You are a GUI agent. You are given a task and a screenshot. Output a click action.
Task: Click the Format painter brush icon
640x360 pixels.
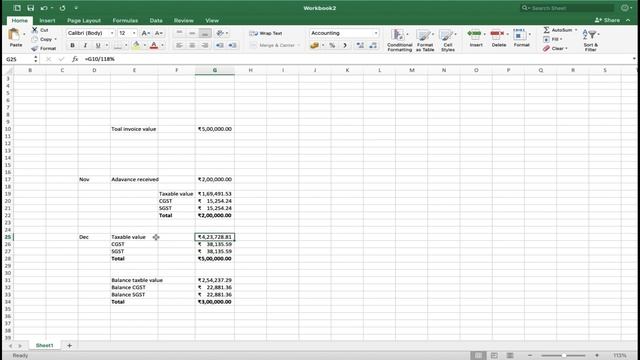coord(35,49)
